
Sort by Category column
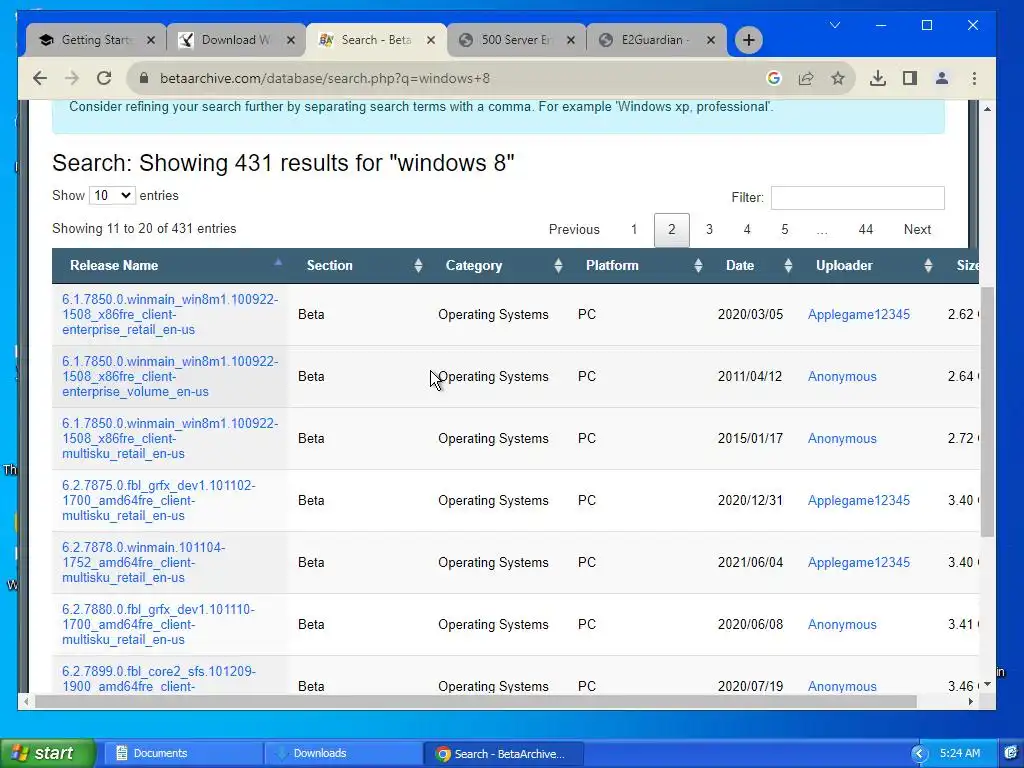pyautogui.click(x=498, y=266)
